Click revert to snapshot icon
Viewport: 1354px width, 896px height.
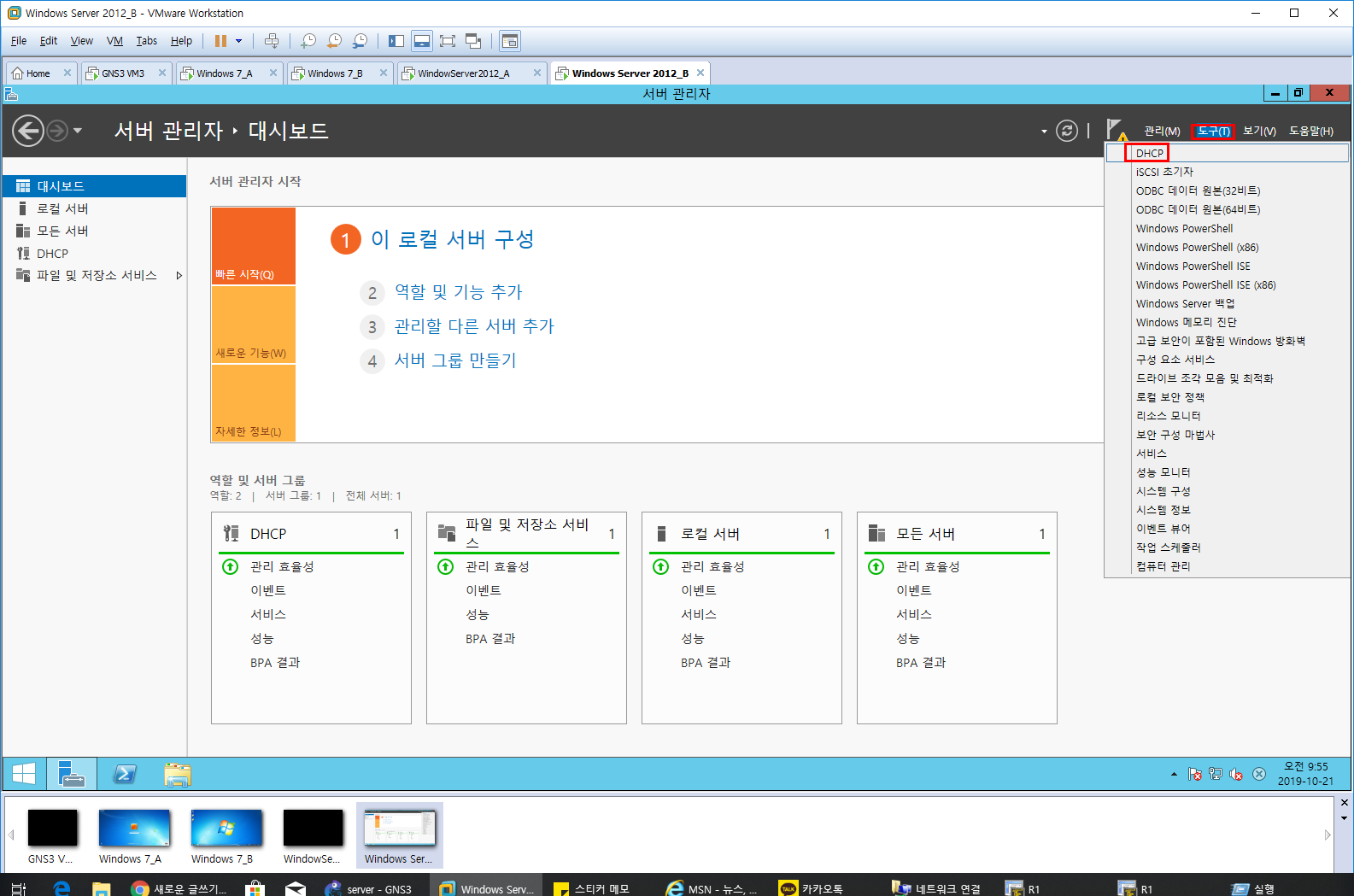pyautogui.click(x=334, y=41)
